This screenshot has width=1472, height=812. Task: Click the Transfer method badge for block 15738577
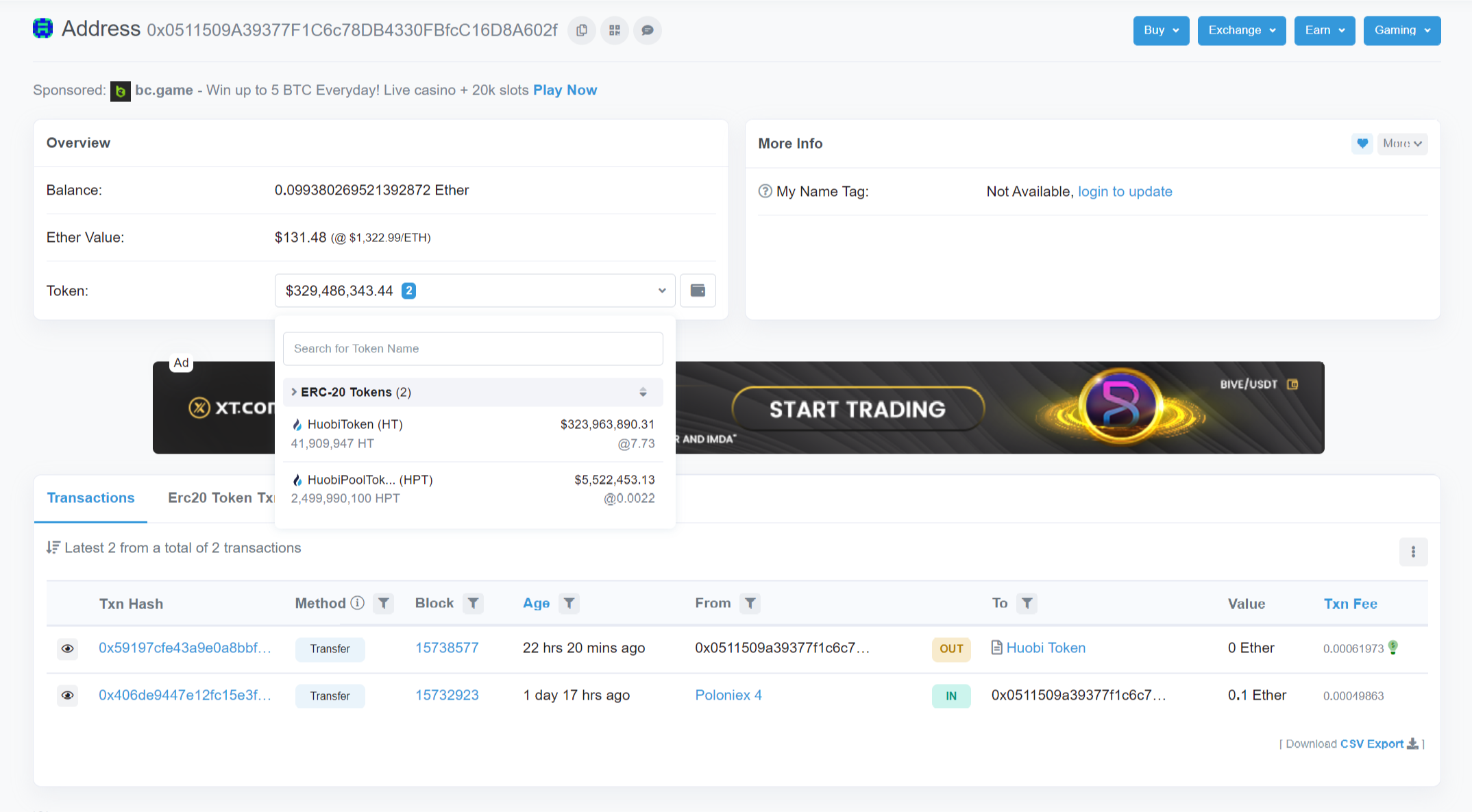330,649
